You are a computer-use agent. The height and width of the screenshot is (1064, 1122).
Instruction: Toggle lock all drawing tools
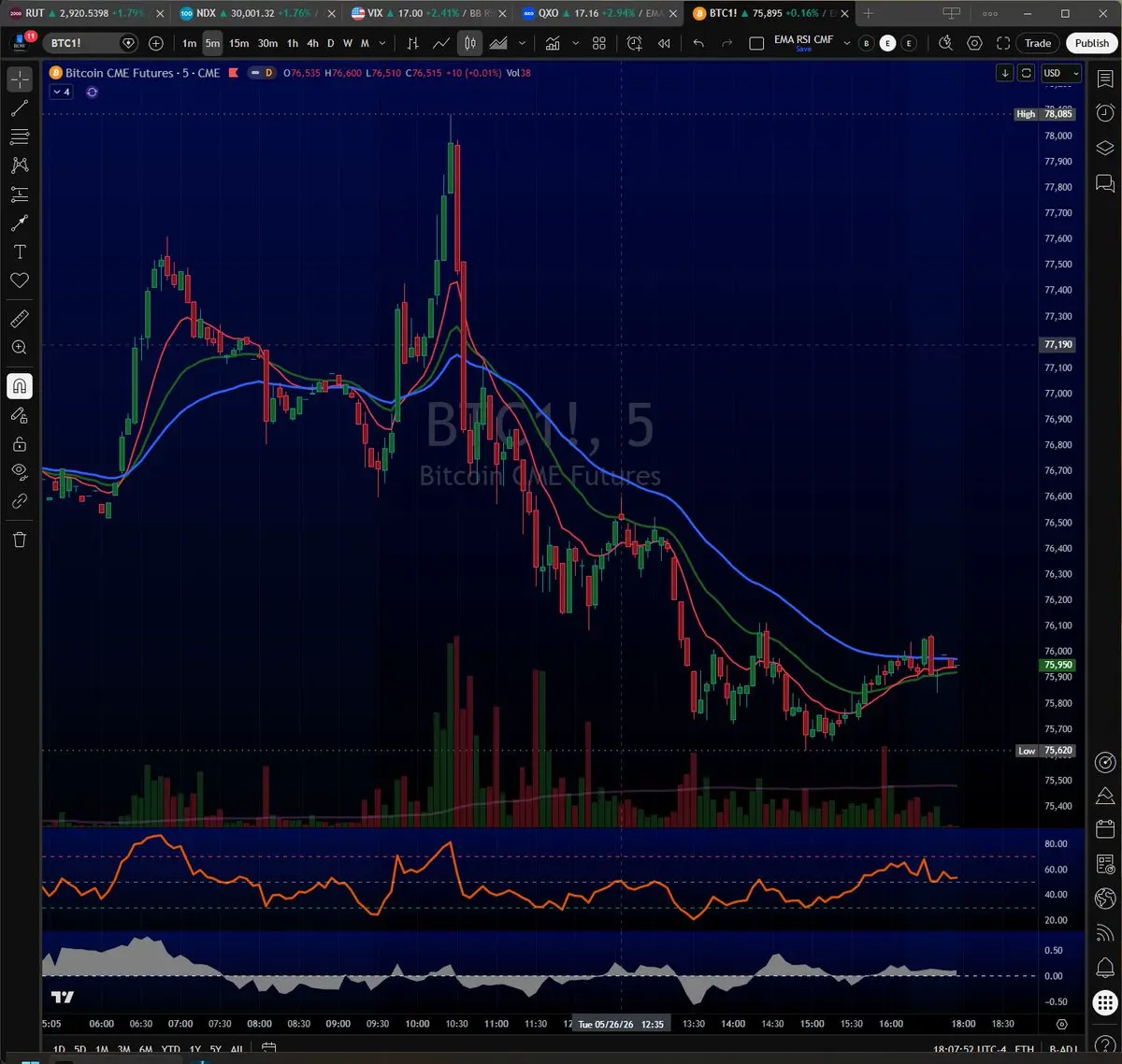click(x=20, y=443)
